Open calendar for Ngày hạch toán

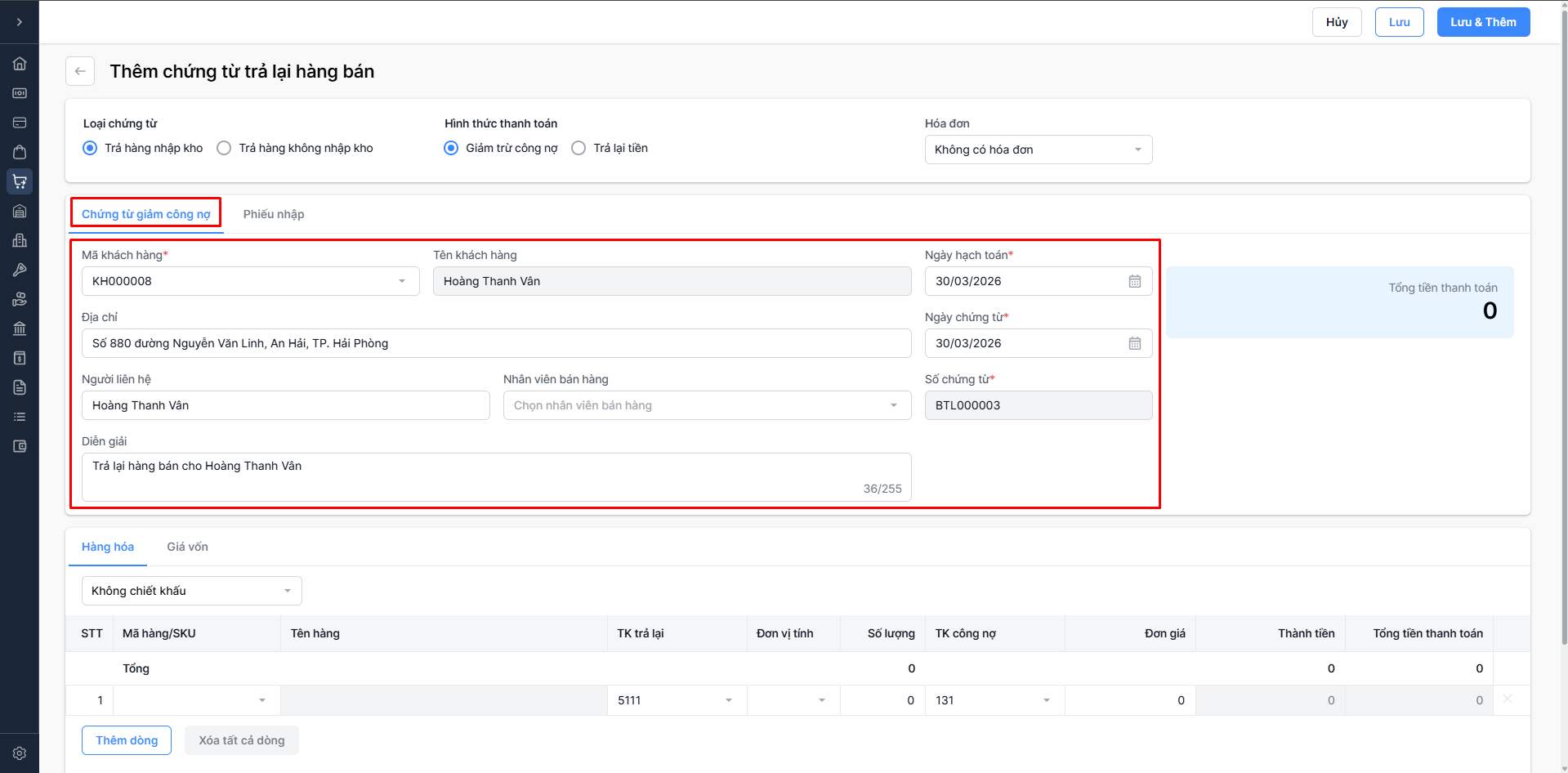1134,281
